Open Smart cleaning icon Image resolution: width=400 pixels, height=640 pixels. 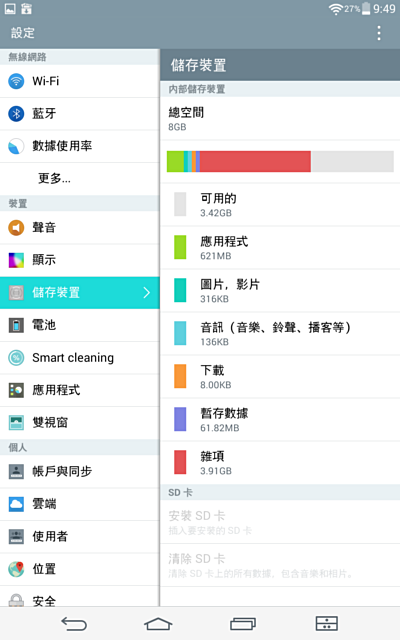(16, 358)
